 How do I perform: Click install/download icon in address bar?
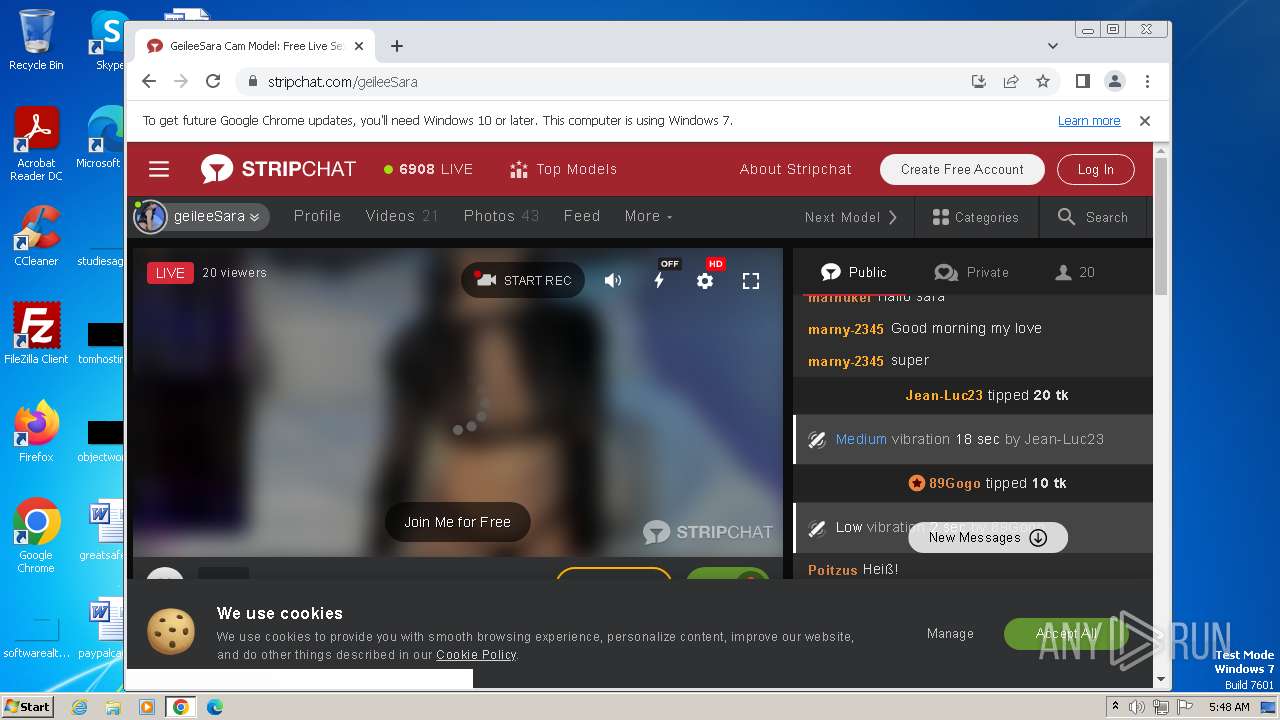[x=979, y=82]
